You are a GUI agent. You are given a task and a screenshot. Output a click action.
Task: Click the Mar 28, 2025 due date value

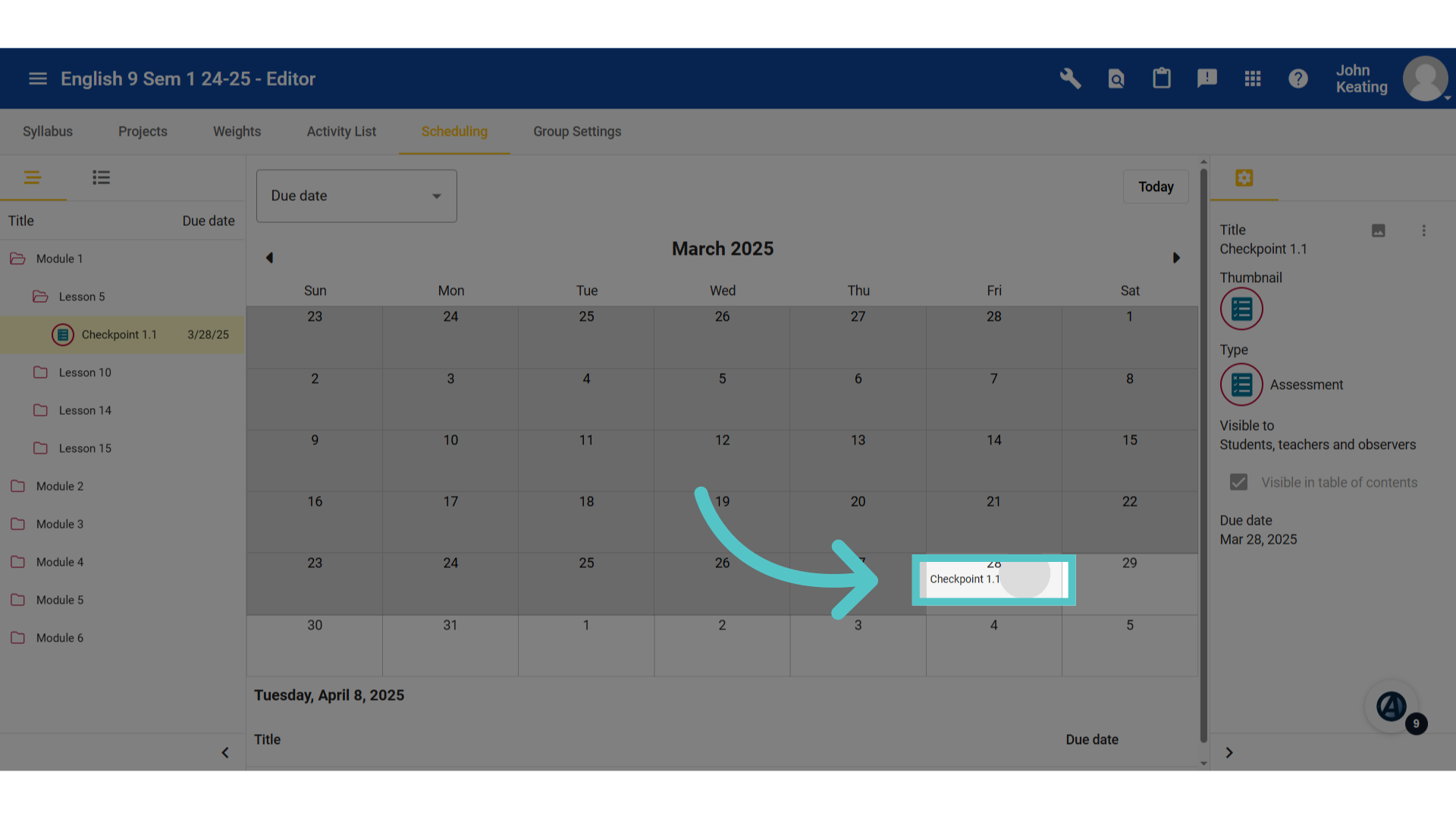click(1258, 540)
